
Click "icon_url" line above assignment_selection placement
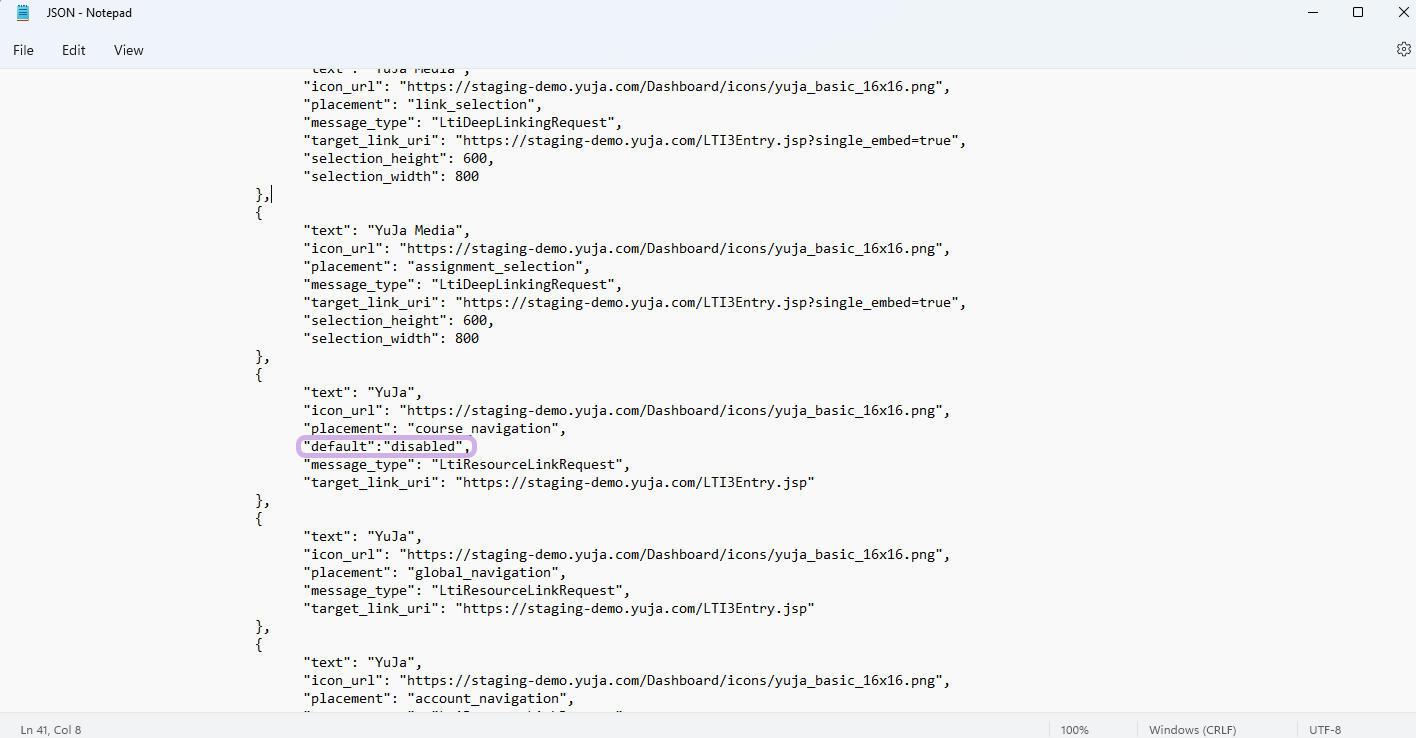627,249
